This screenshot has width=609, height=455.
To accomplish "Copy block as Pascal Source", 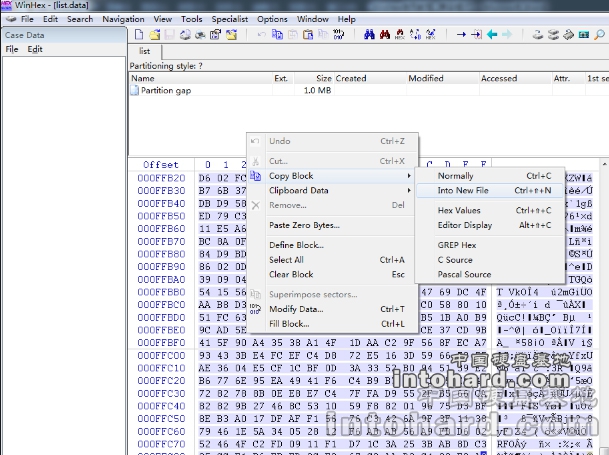I will 490,274.
